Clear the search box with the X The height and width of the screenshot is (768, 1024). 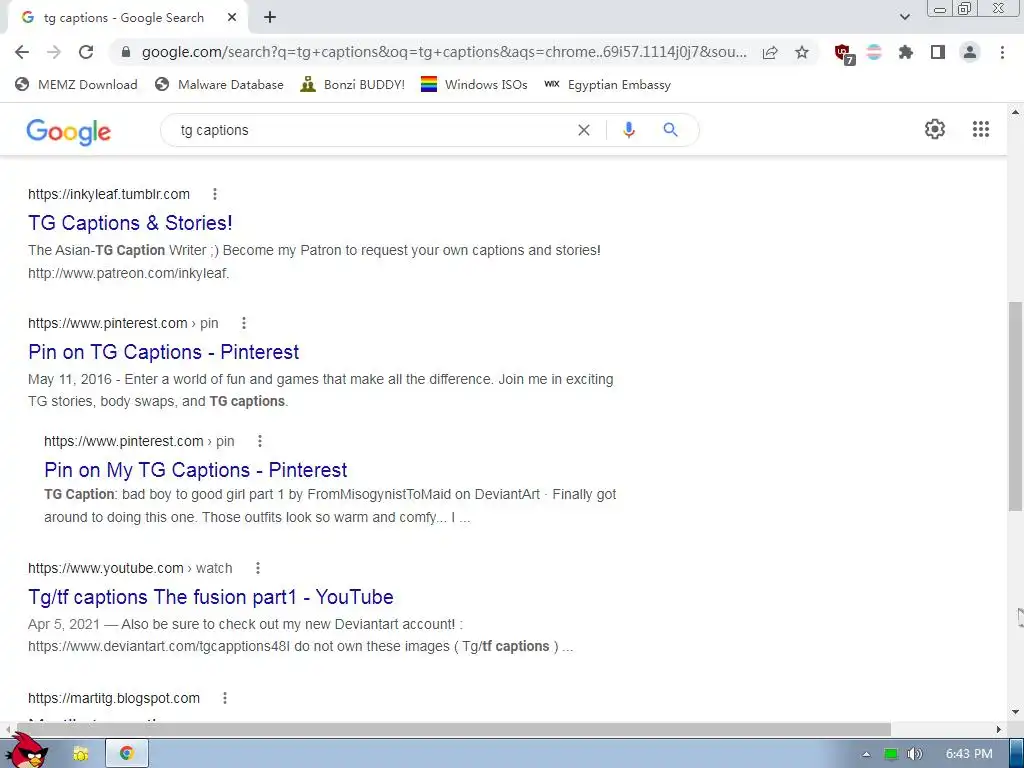584,130
